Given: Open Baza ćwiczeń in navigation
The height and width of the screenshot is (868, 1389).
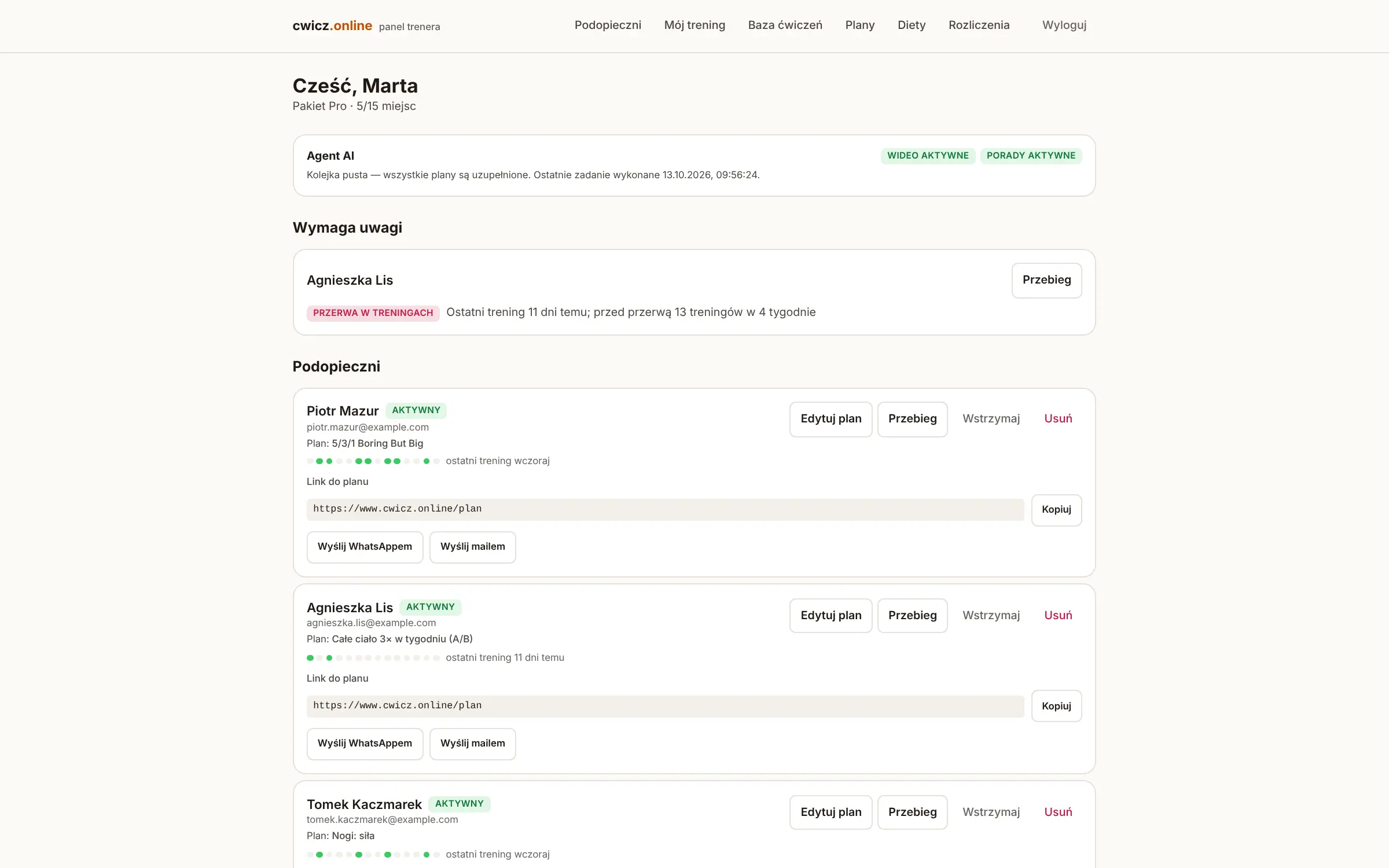Looking at the screenshot, I should 785,25.
